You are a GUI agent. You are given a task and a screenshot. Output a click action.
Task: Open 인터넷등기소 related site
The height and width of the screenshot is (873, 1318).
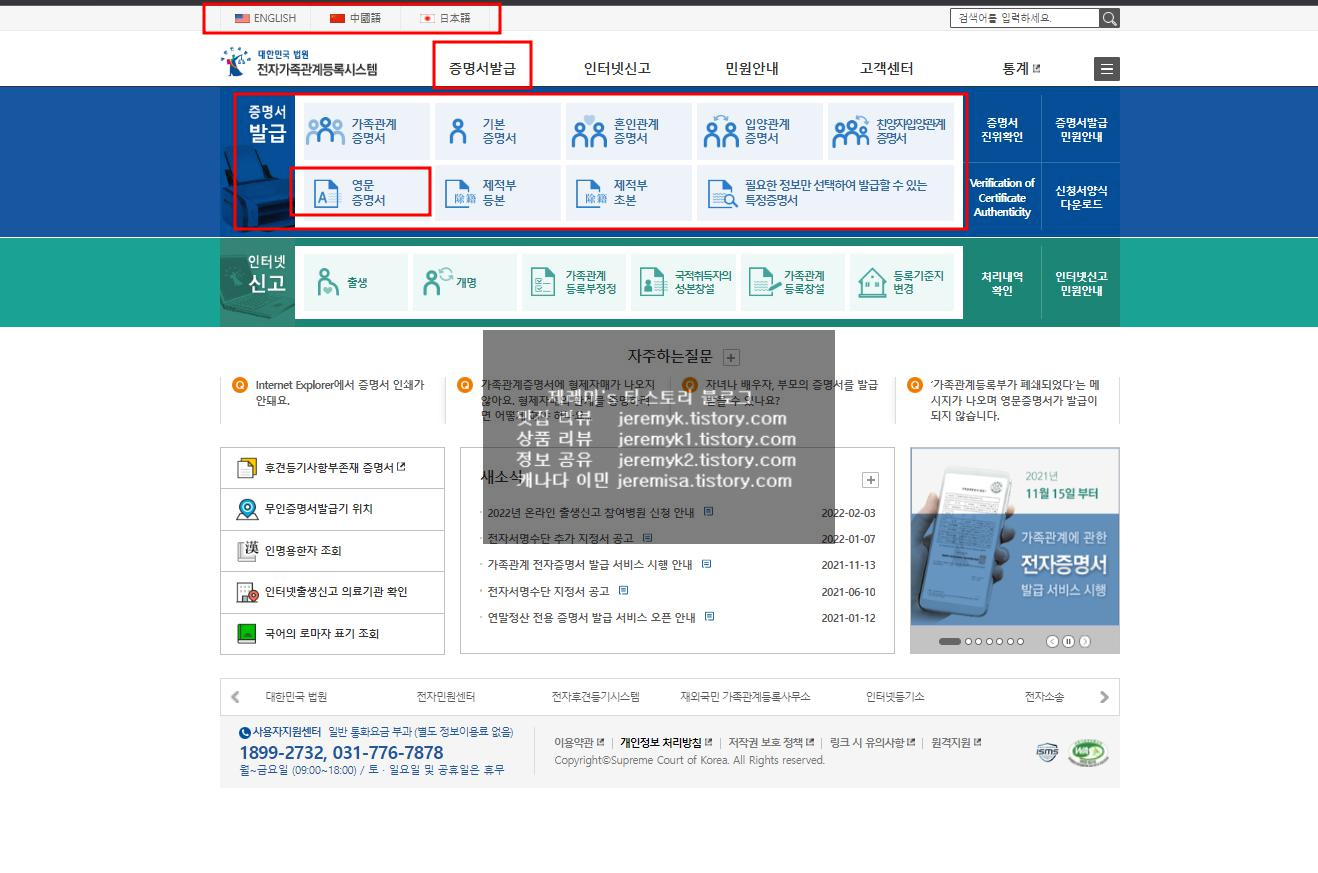click(x=895, y=697)
